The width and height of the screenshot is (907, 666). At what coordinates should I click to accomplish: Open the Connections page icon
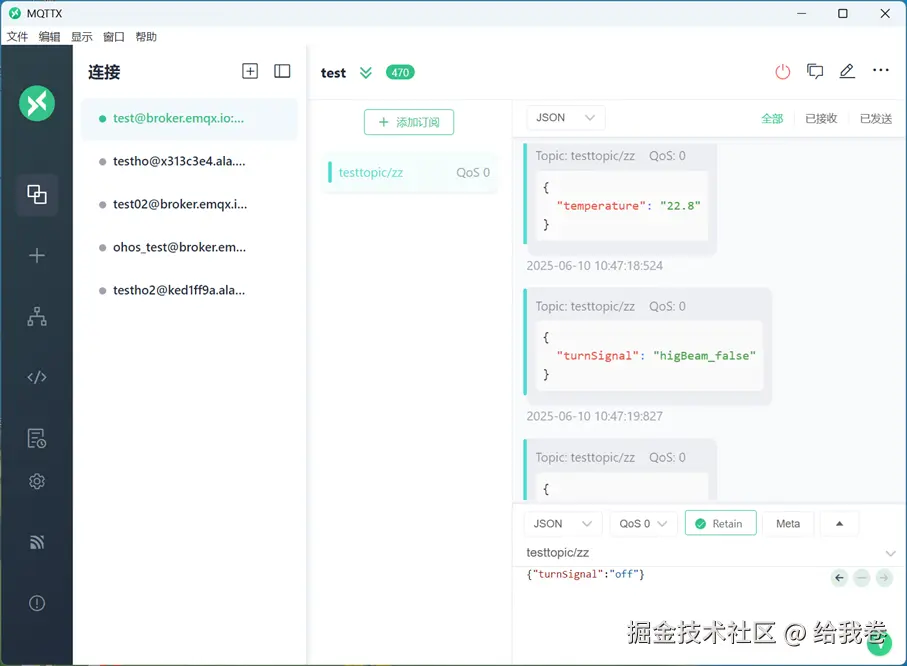(x=36, y=194)
